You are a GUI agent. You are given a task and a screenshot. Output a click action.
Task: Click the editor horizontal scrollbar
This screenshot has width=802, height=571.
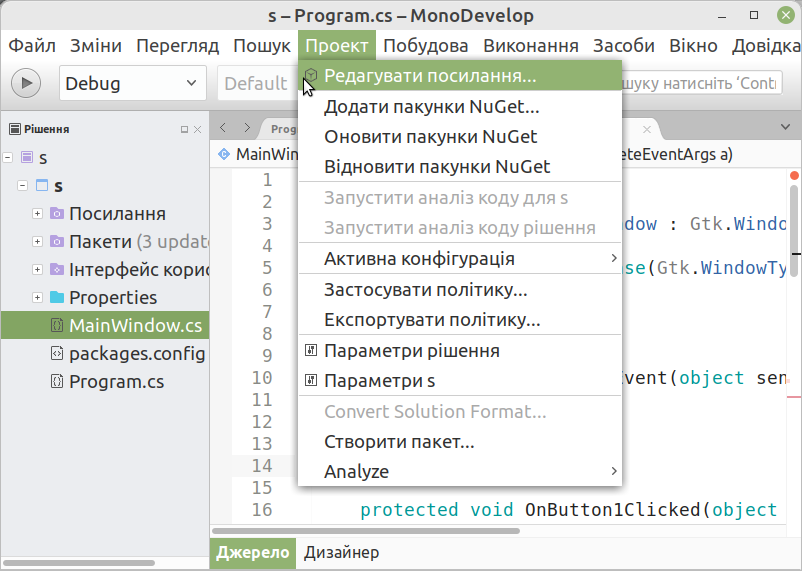coord(366,531)
